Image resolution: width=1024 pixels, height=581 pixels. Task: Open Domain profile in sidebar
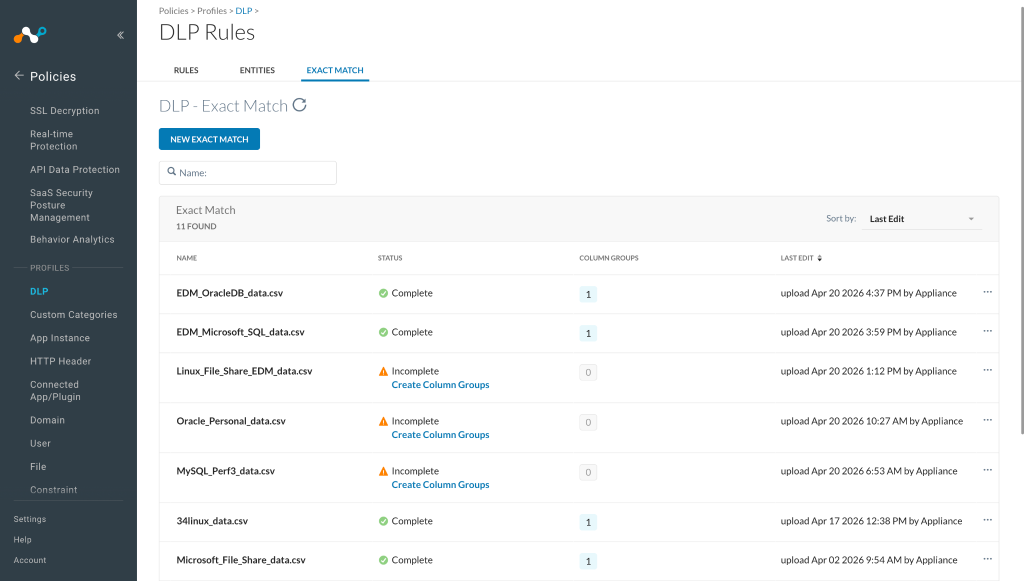48,420
